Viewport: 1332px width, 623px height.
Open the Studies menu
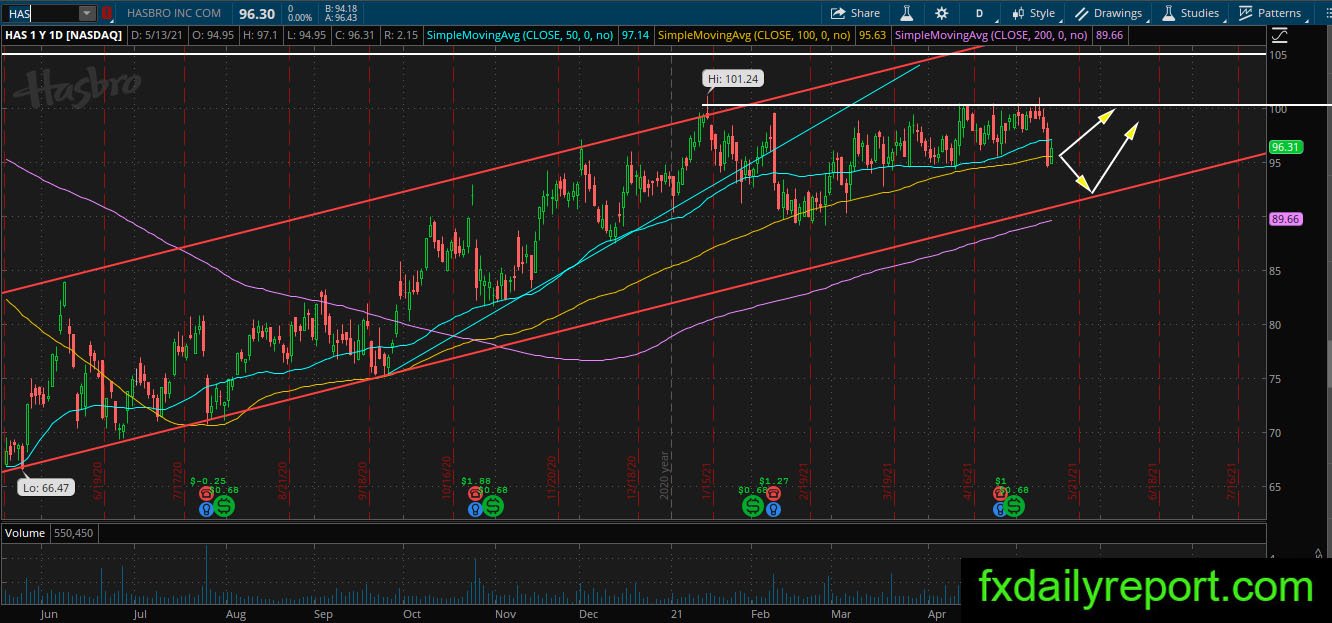tap(1190, 13)
